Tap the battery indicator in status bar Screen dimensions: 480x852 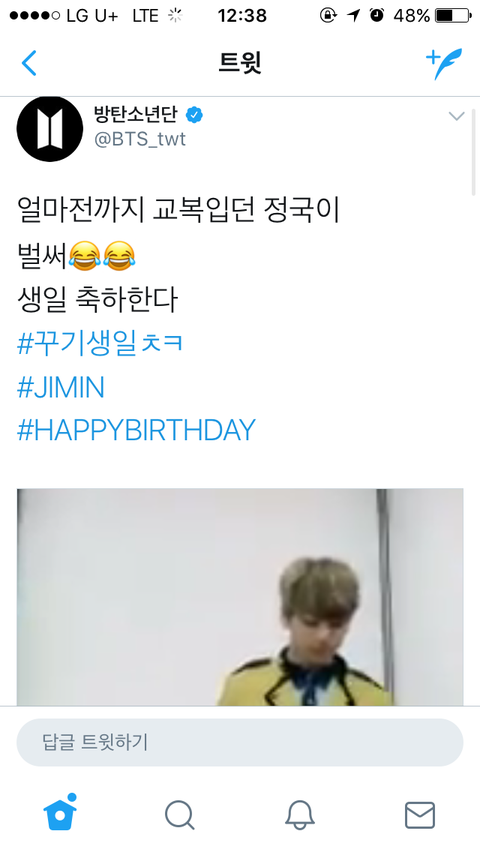click(453, 16)
